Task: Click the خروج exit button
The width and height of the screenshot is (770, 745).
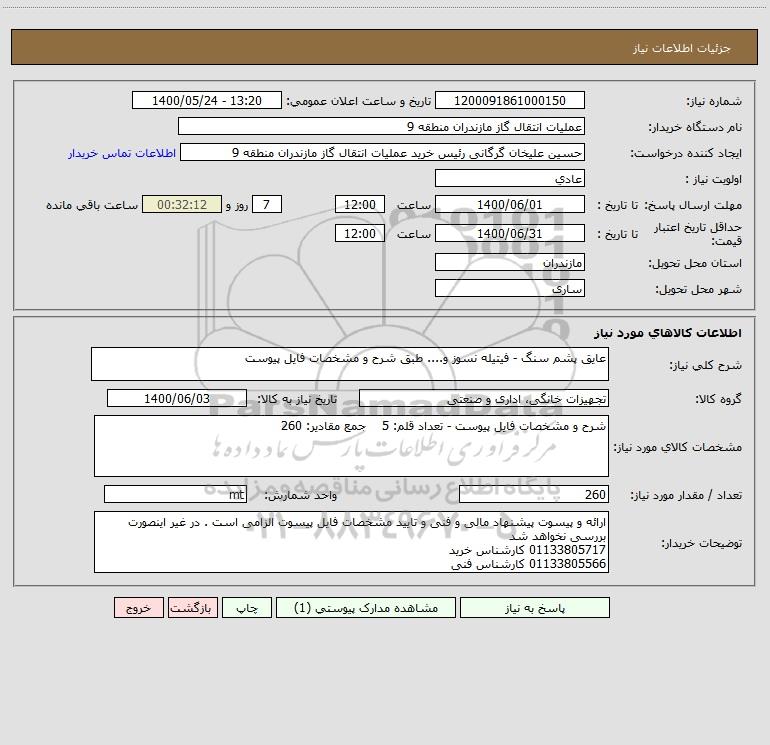Action: click(x=138, y=607)
